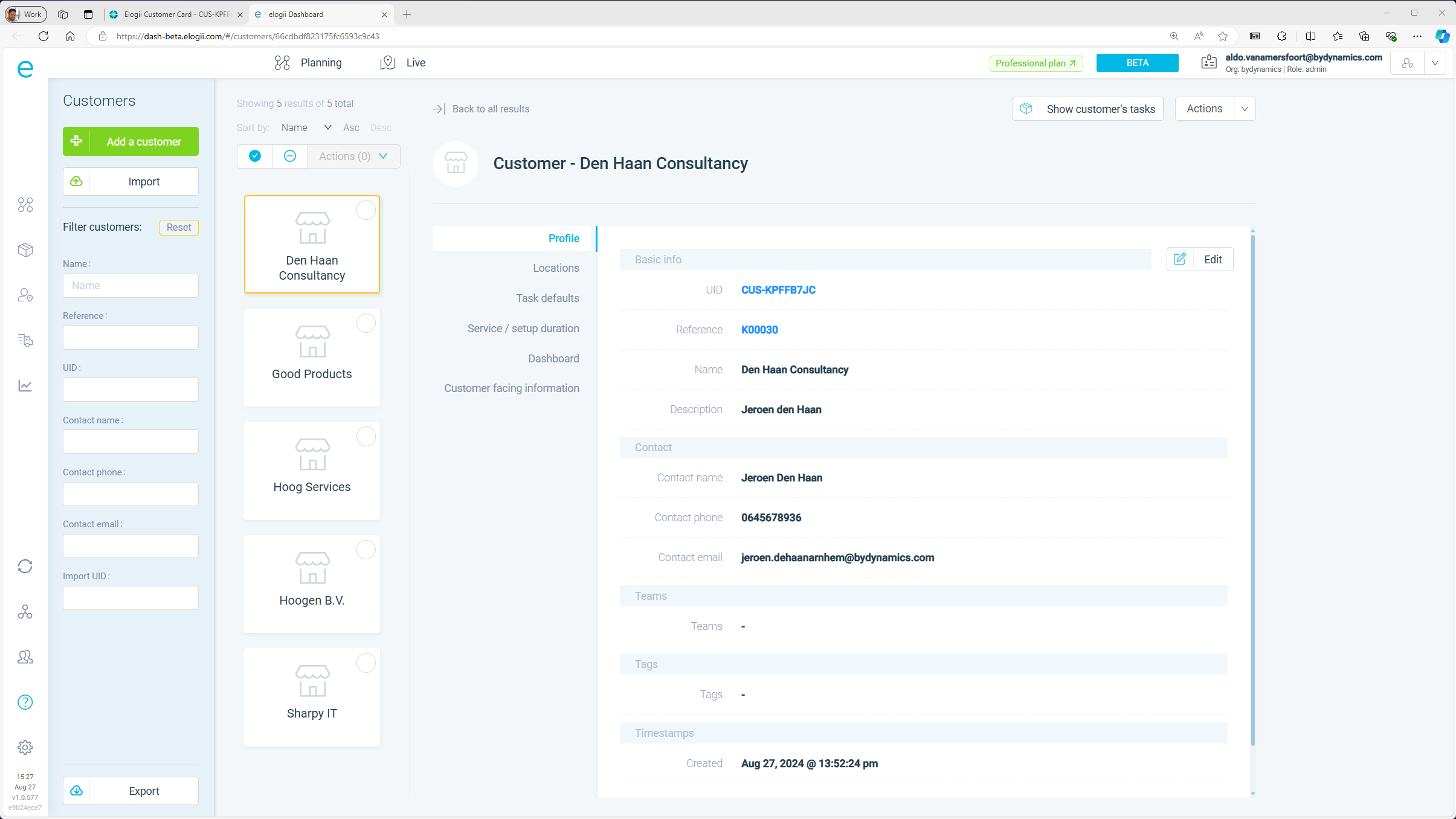The height and width of the screenshot is (819, 1456).
Task: Select Good Products customer checkbox
Action: 366,323
